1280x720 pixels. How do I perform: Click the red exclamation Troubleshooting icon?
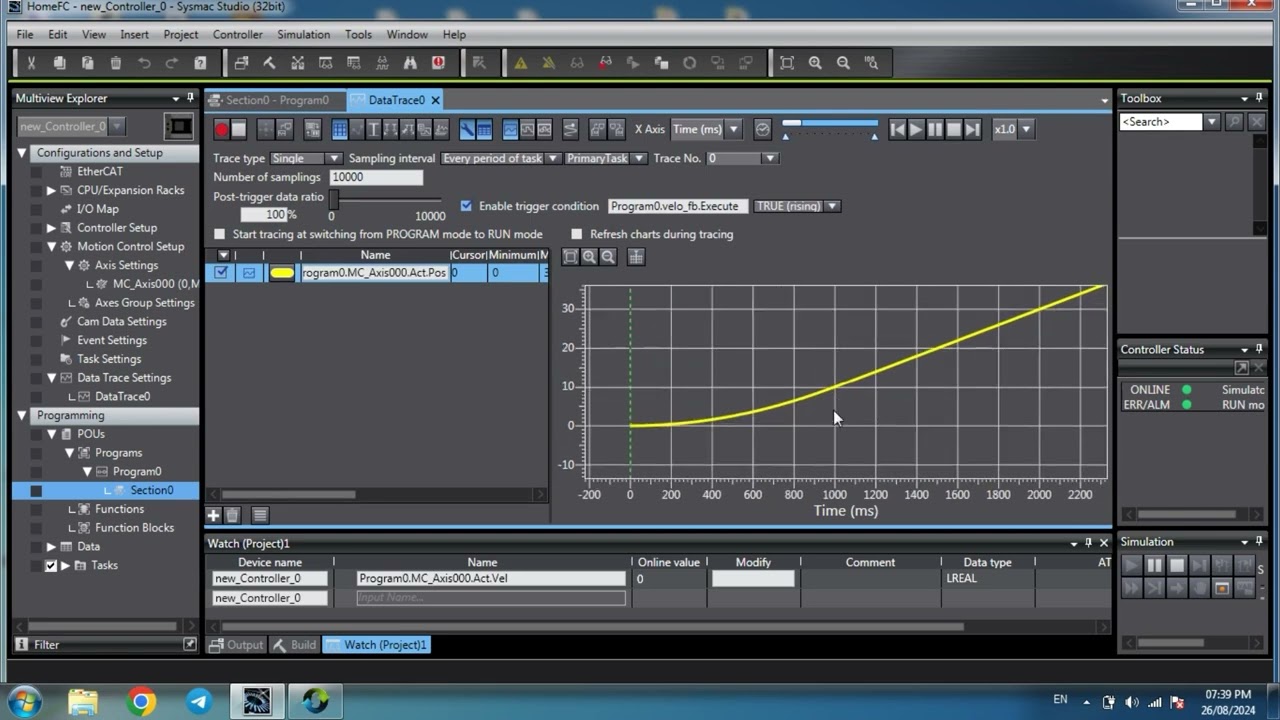point(438,63)
